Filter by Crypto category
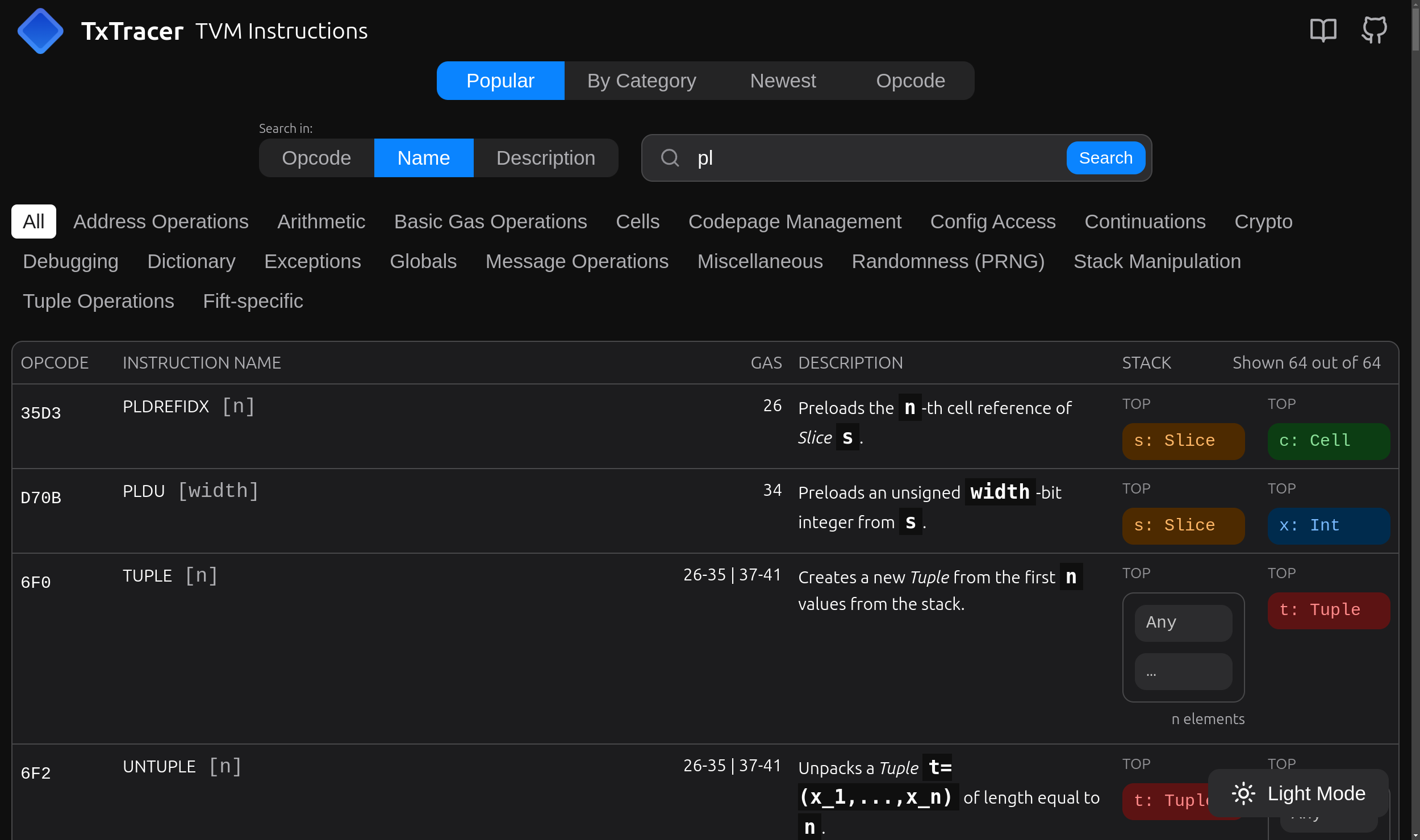This screenshot has height=840, width=1420. [x=1263, y=222]
